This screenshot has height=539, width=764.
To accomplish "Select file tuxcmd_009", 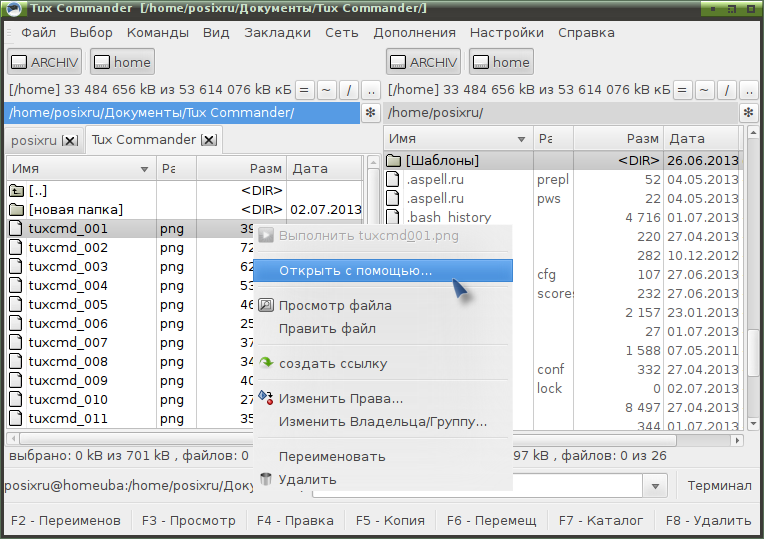I will click(x=131, y=381).
